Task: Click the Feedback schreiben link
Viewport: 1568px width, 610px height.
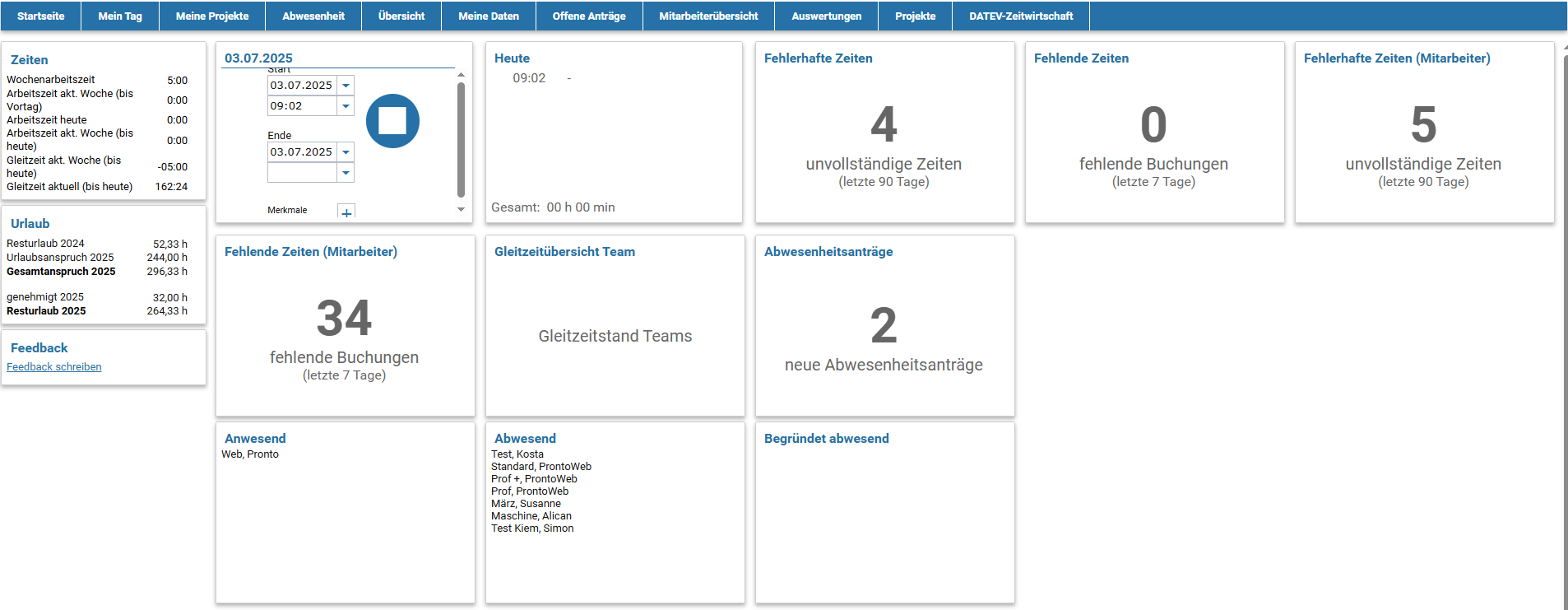Action: [54, 367]
